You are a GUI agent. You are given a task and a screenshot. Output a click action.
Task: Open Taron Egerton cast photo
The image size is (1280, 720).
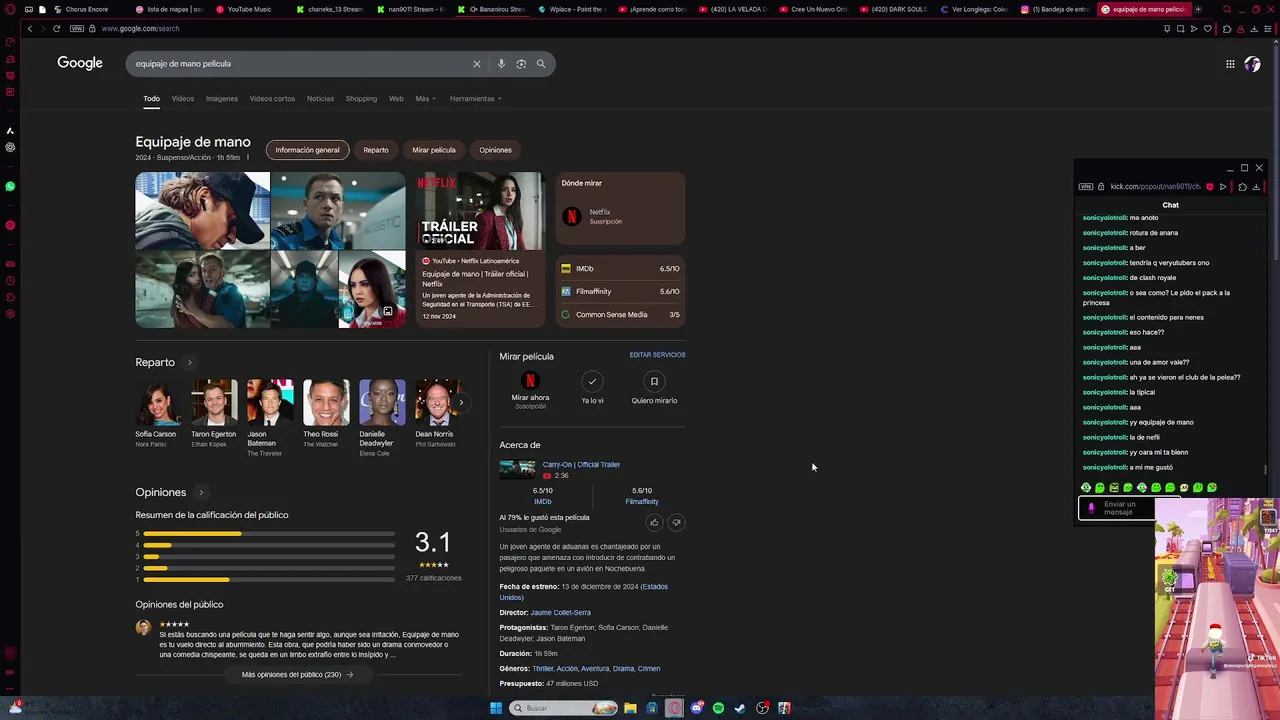[214, 402]
